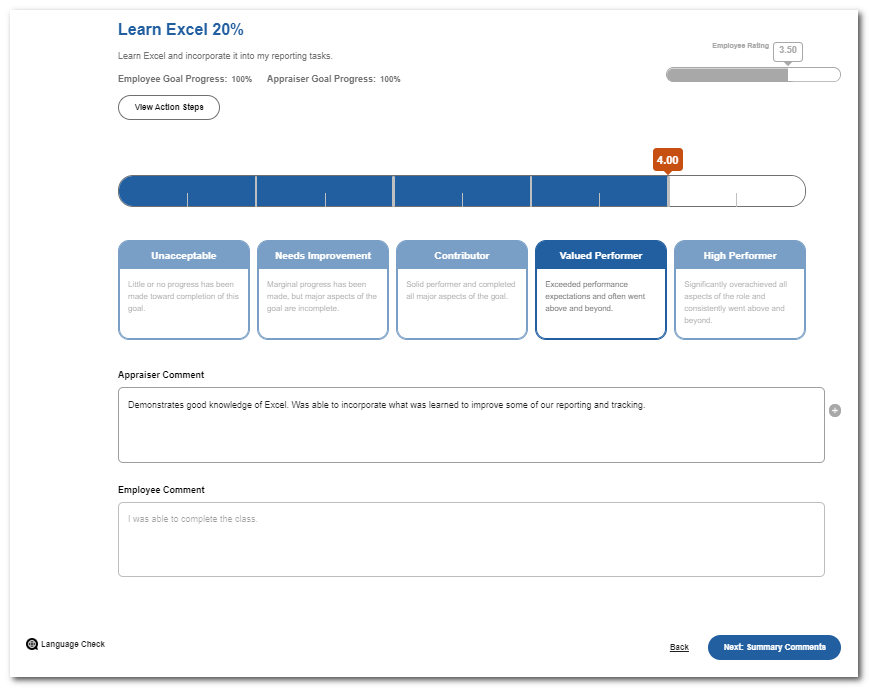Click the Back link
869x688 pixels.
[x=679, y=647]
